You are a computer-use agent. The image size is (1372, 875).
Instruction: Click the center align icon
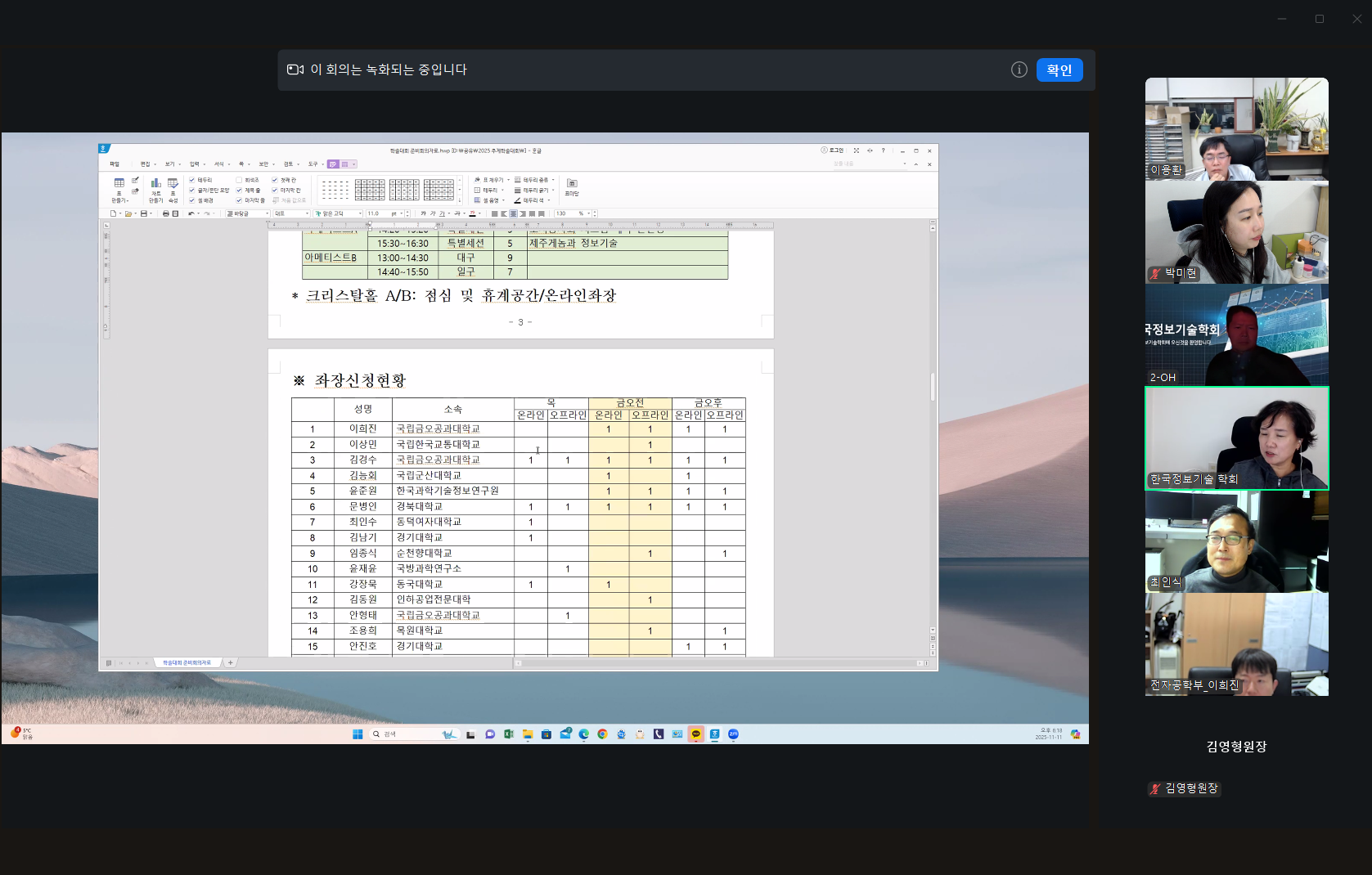pyautogui.click(x=513, y=213)
